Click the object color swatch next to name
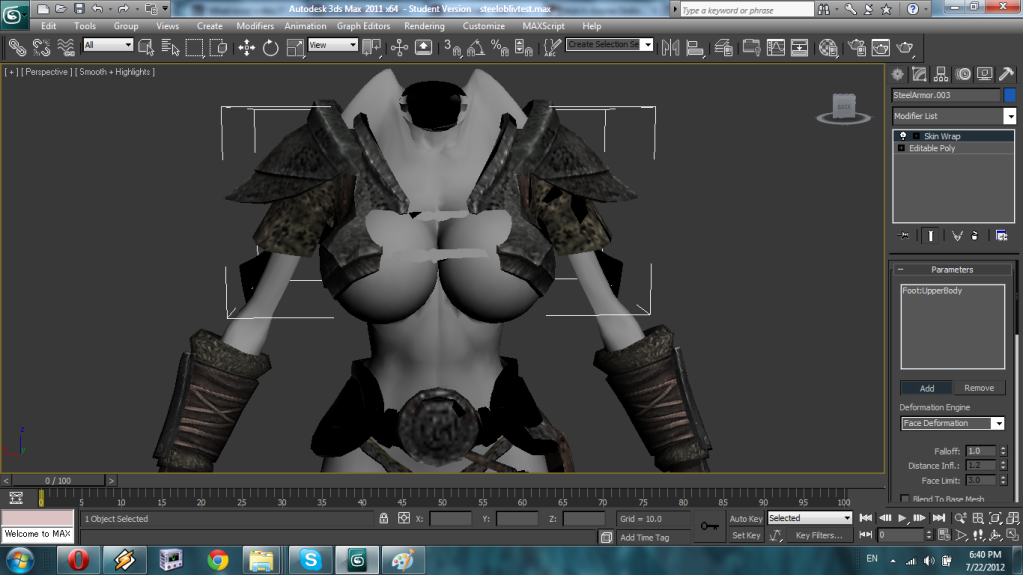The width and height of the screenshot is (1023, 575). 1010,95
